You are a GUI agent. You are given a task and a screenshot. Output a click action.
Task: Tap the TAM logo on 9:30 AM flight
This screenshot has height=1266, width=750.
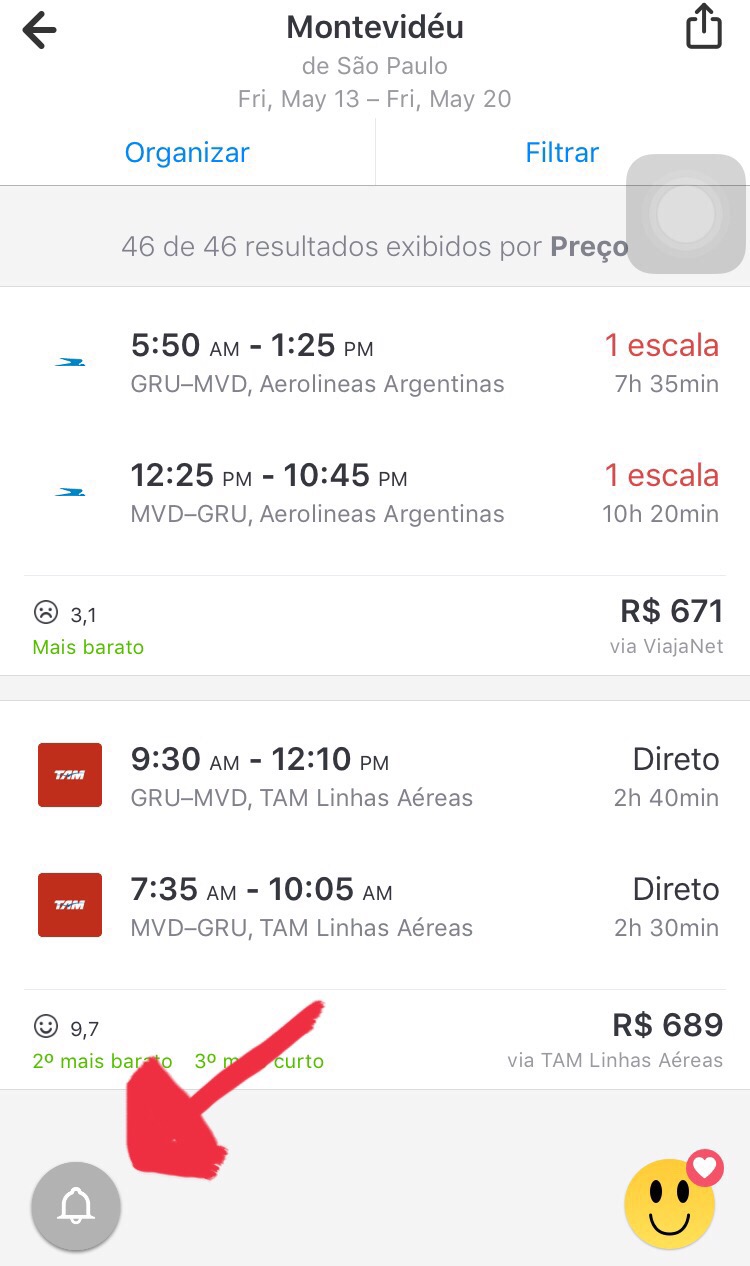[69, 775]
